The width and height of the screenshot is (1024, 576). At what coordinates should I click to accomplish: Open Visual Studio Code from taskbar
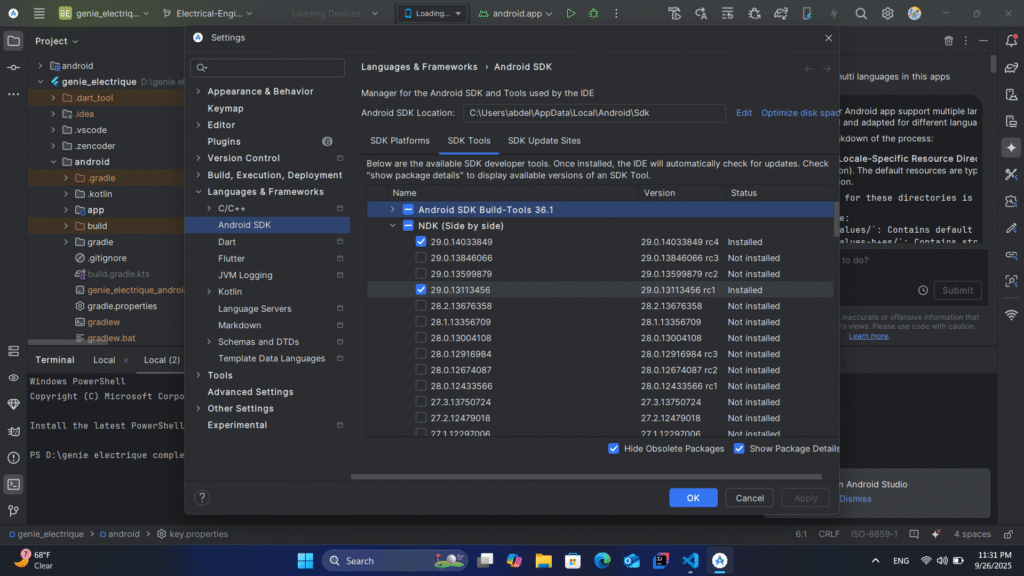689,560
